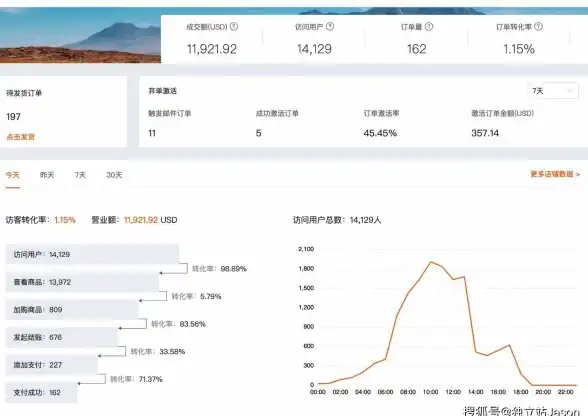This screenshot has width=588, height=416.
Task: Click the 待发货订单 heading
Action: [24, 93]
